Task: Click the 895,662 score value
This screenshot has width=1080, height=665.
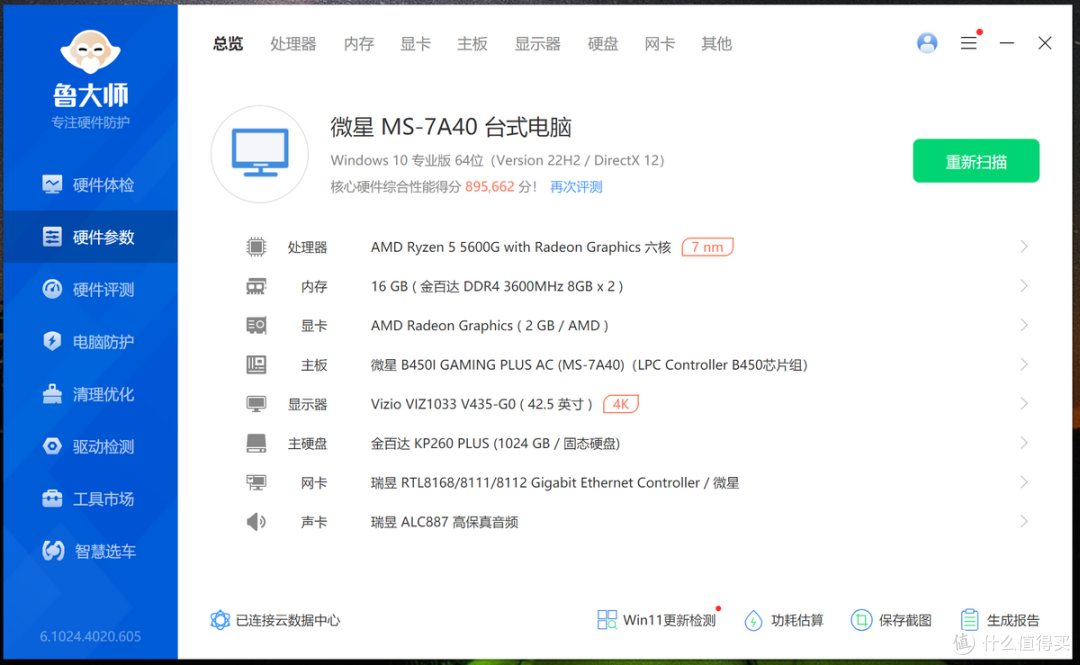Action: coord(490,187)
